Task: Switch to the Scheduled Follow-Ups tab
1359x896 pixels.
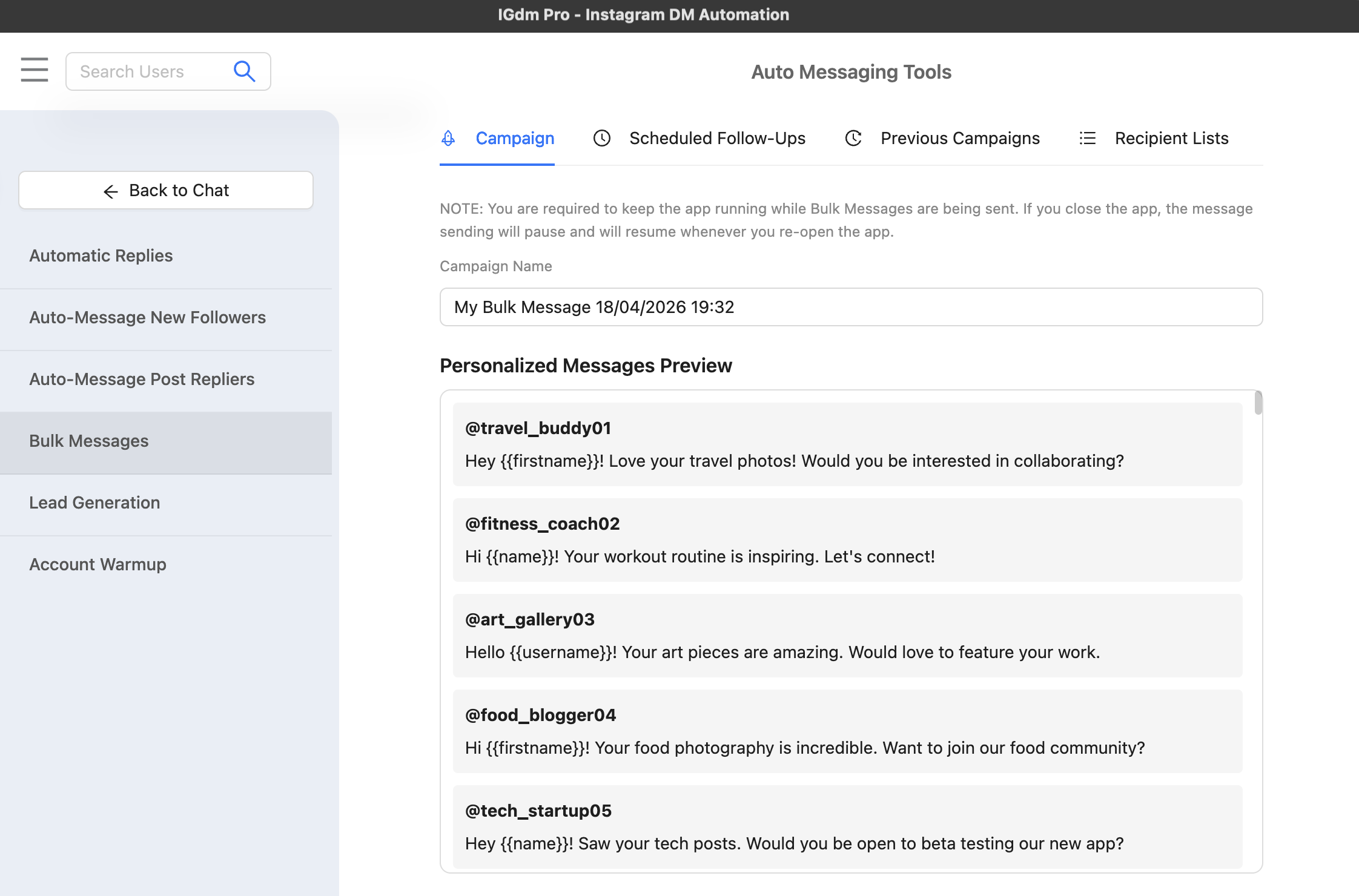Action: tap(717, 138)
